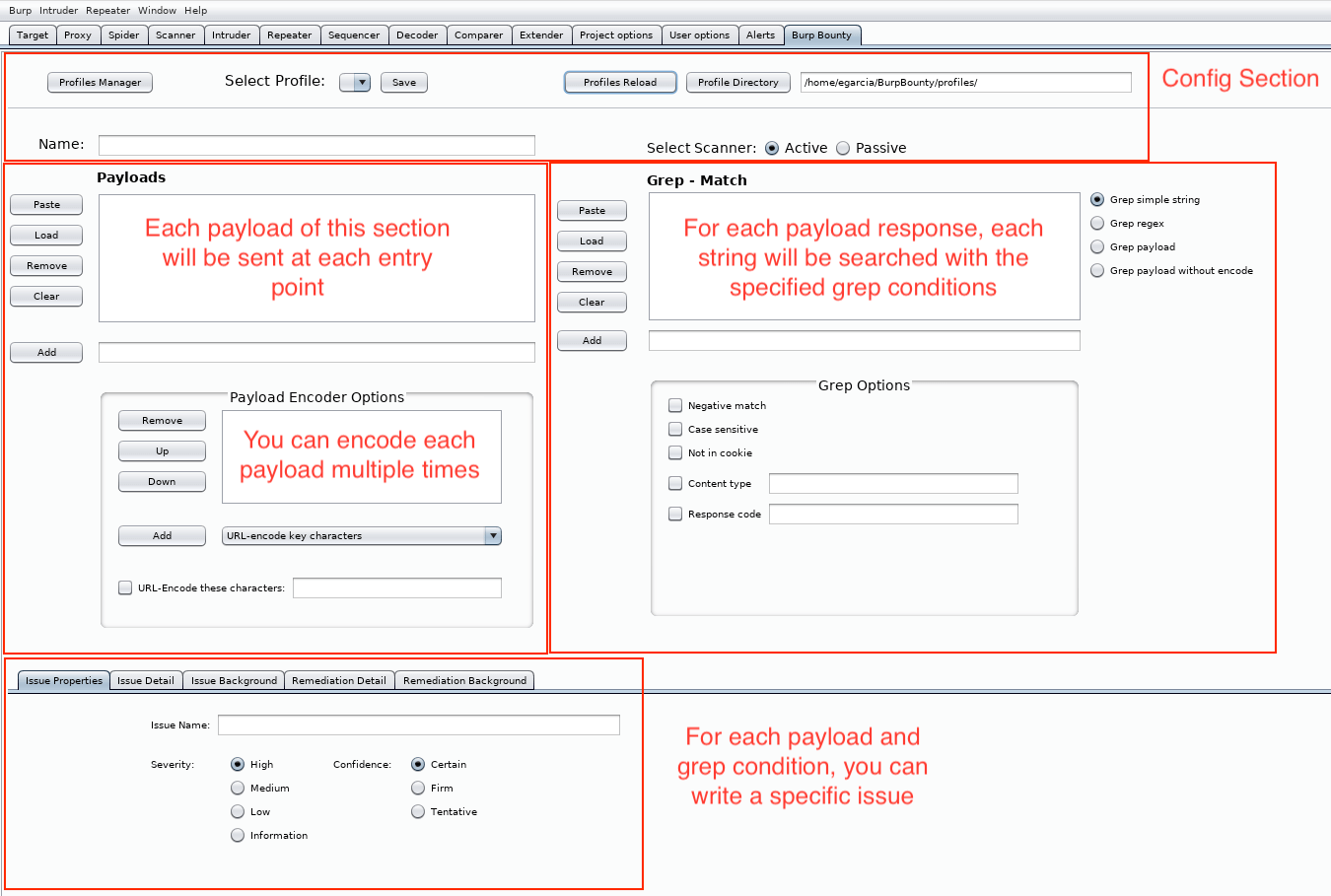The height and width of the screenshot is (896, 1331).
Task: Enable the Negative match checkbox
Action: point(675,405)
